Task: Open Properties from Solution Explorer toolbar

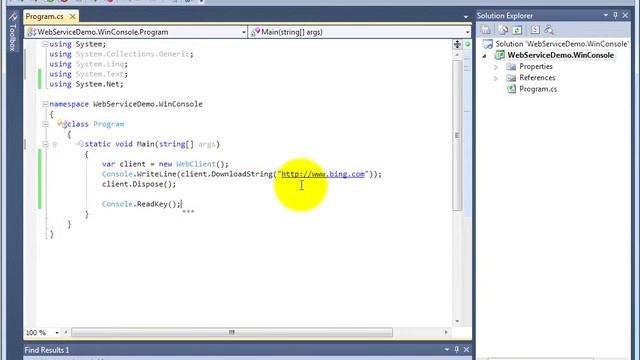Action: (486, 30)
